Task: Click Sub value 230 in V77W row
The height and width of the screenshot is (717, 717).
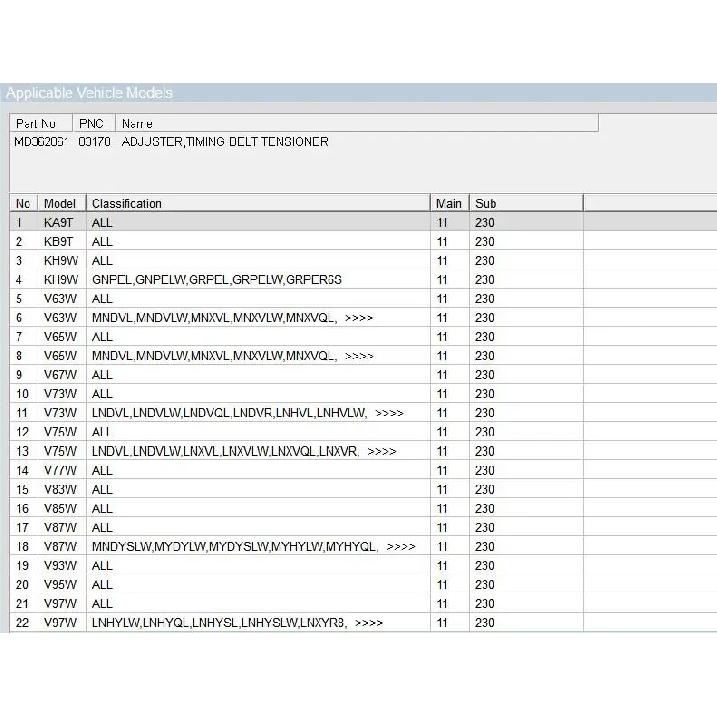Action: [x=485, y=471]
